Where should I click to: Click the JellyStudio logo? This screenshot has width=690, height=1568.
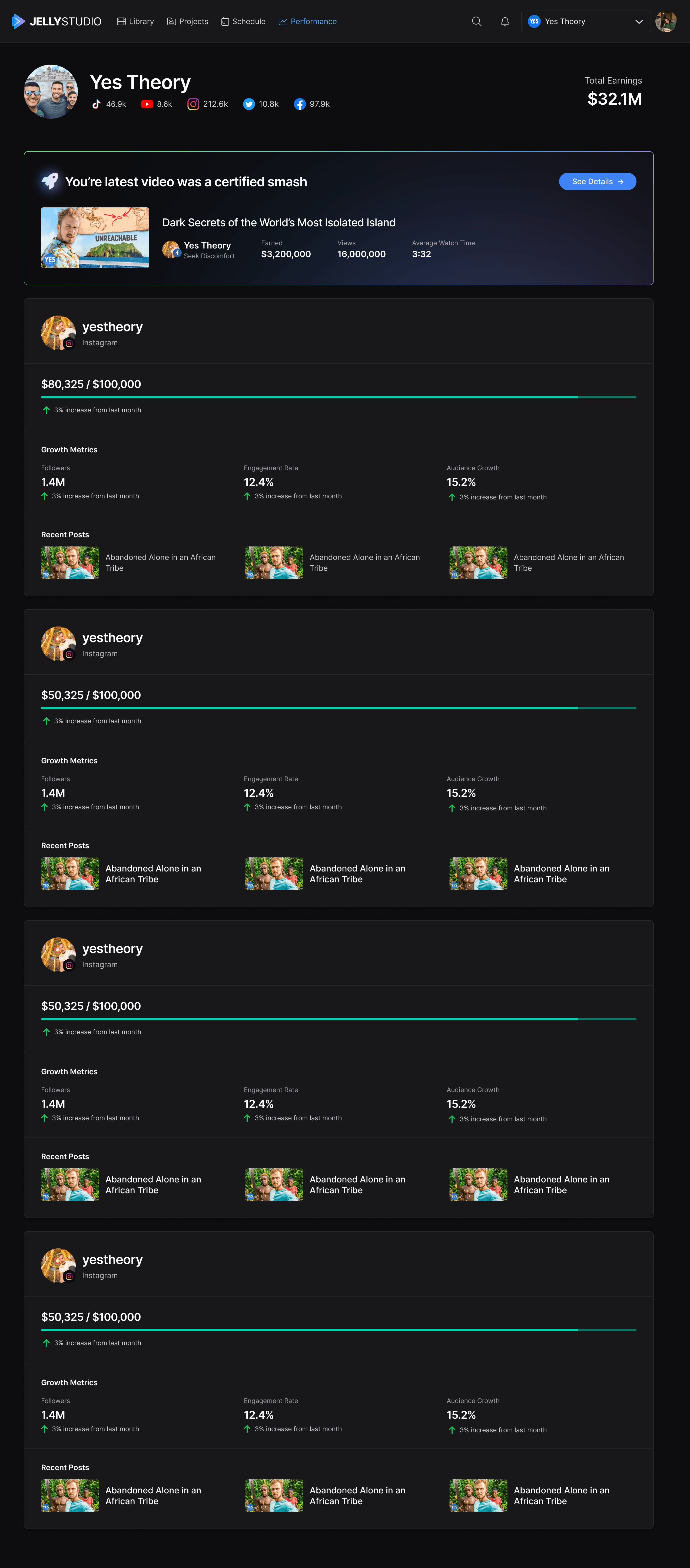[56, 21]
